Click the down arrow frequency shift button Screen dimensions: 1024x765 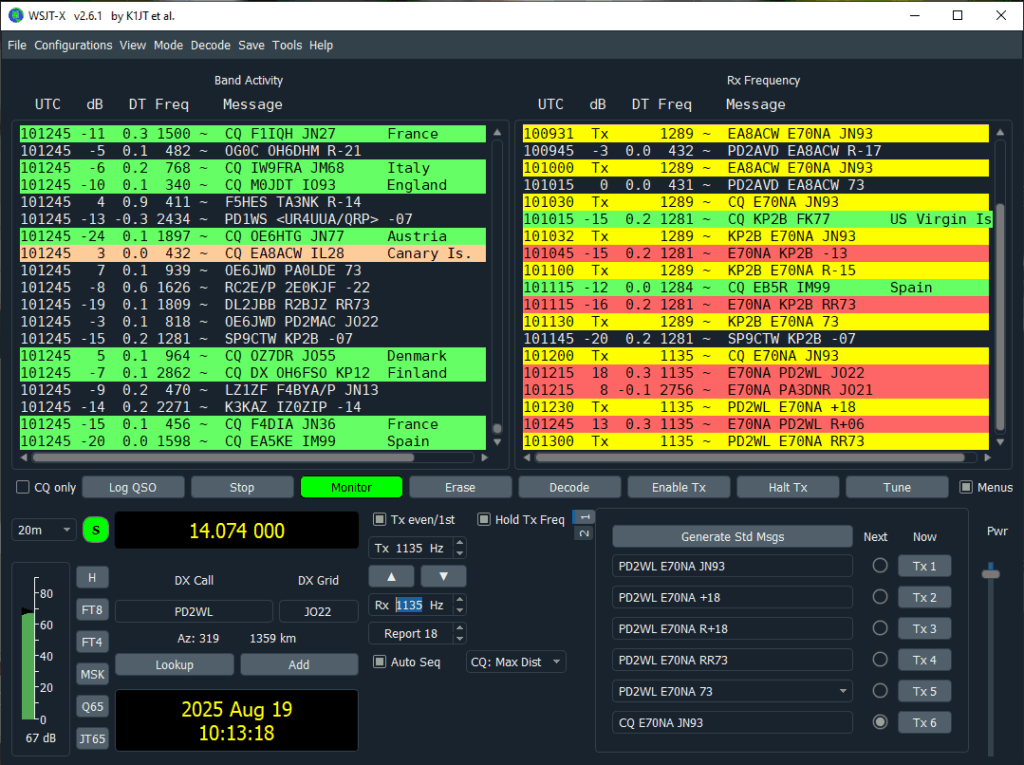(x=443, y=576)
